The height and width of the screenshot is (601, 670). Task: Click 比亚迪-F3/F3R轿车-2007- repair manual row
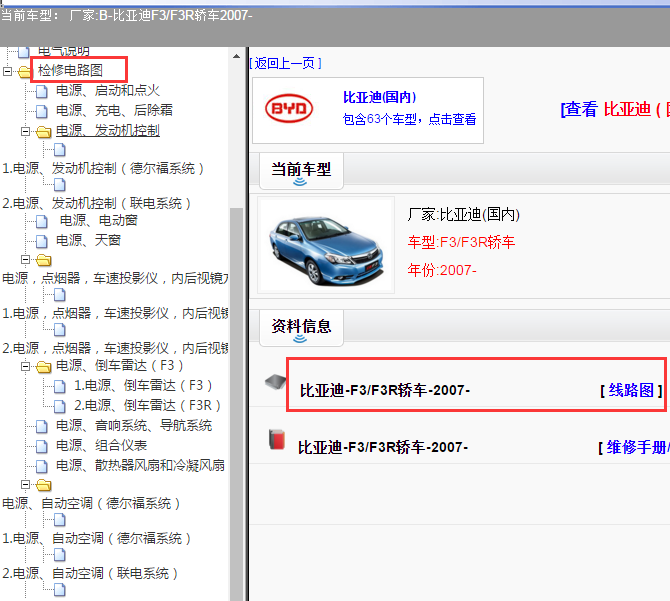(383, 448)
